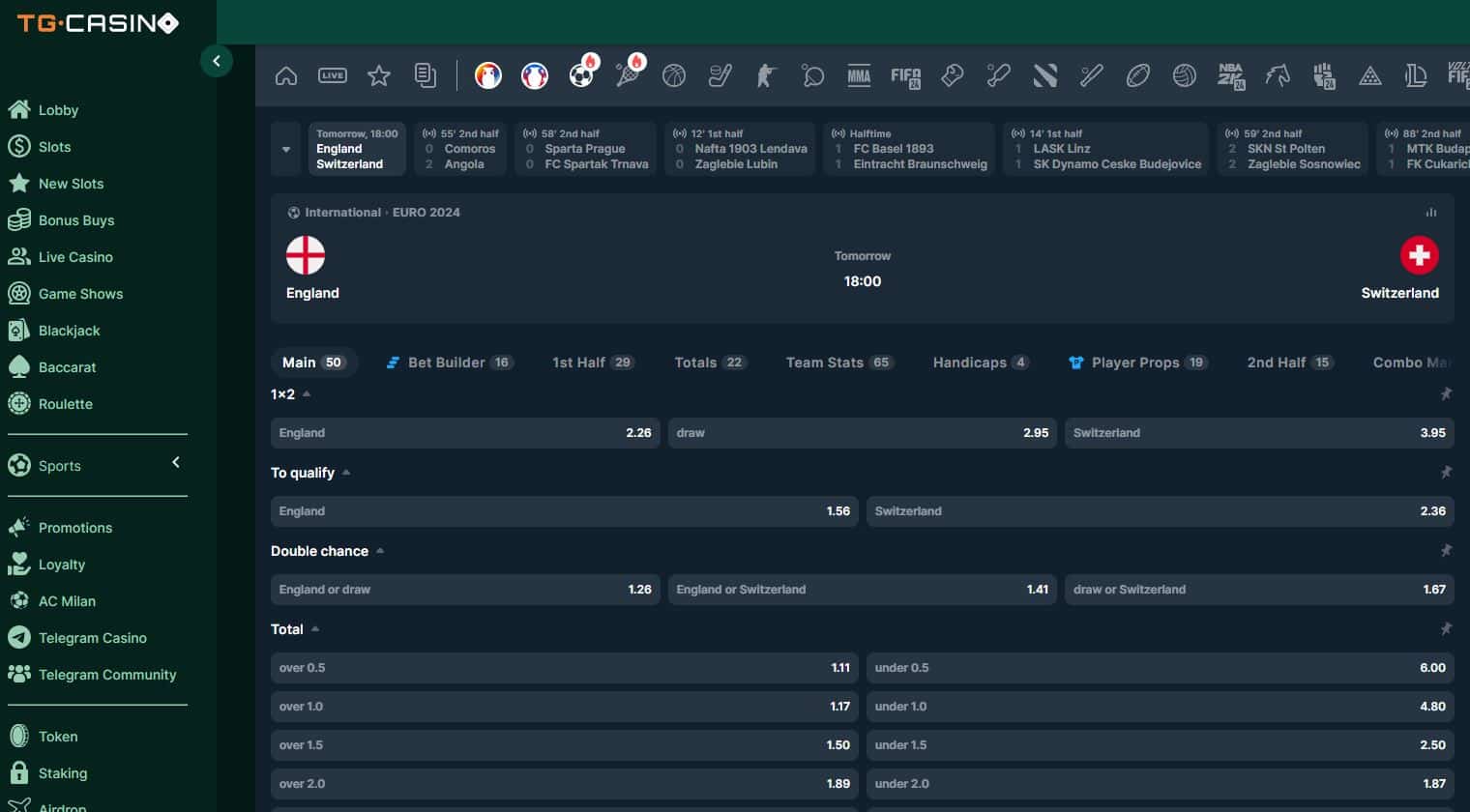Bet on Switzerland to win at 3.95

click(x=1259, y=433)
